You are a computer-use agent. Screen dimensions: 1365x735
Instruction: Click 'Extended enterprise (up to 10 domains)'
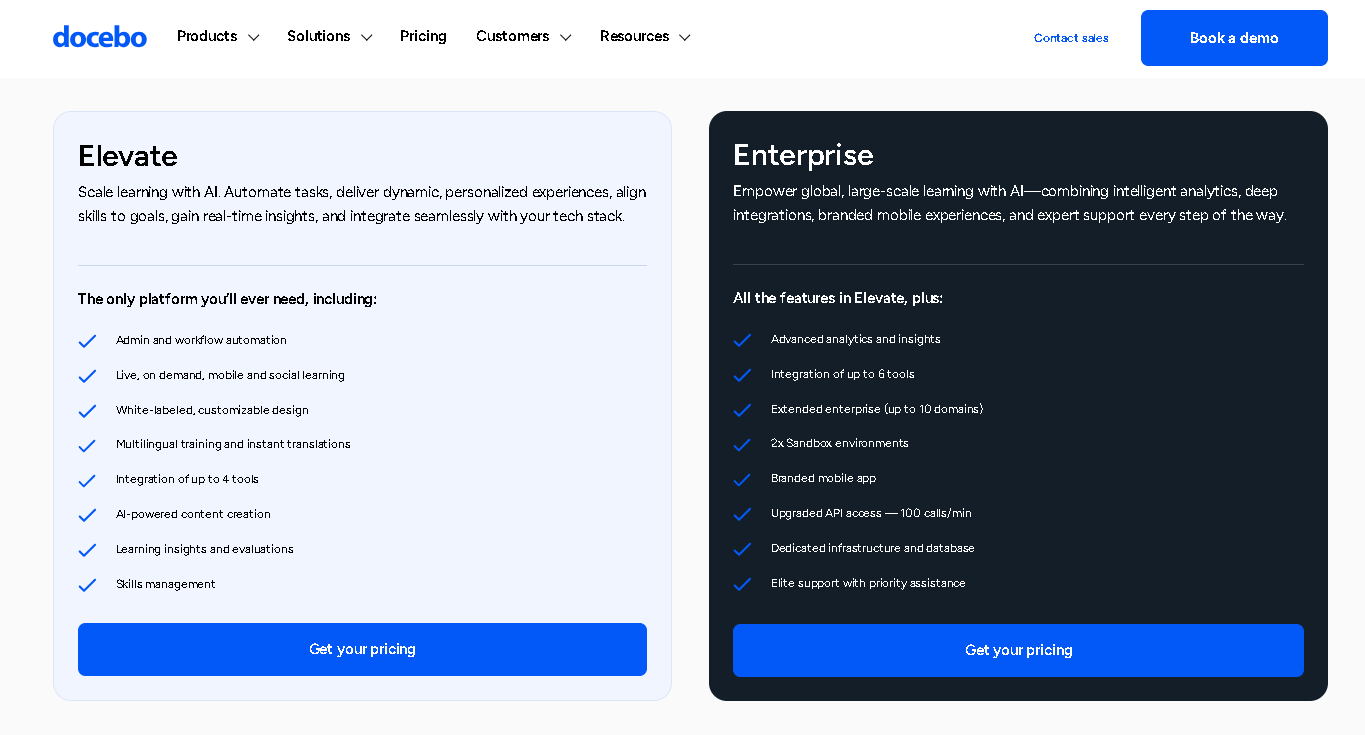tap(877, 409)
